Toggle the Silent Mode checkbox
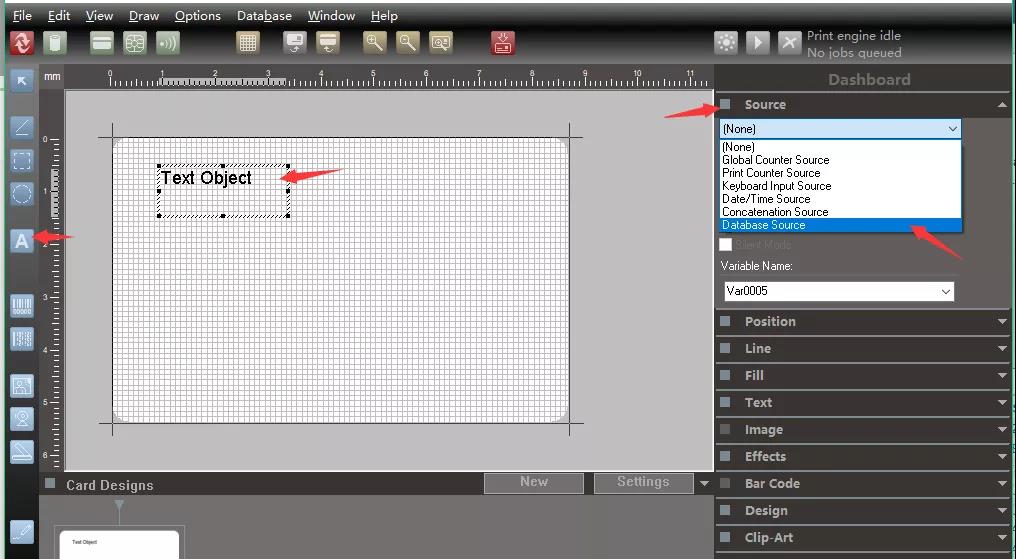Viewport: 1016px width, 559px height. [726, 244]
